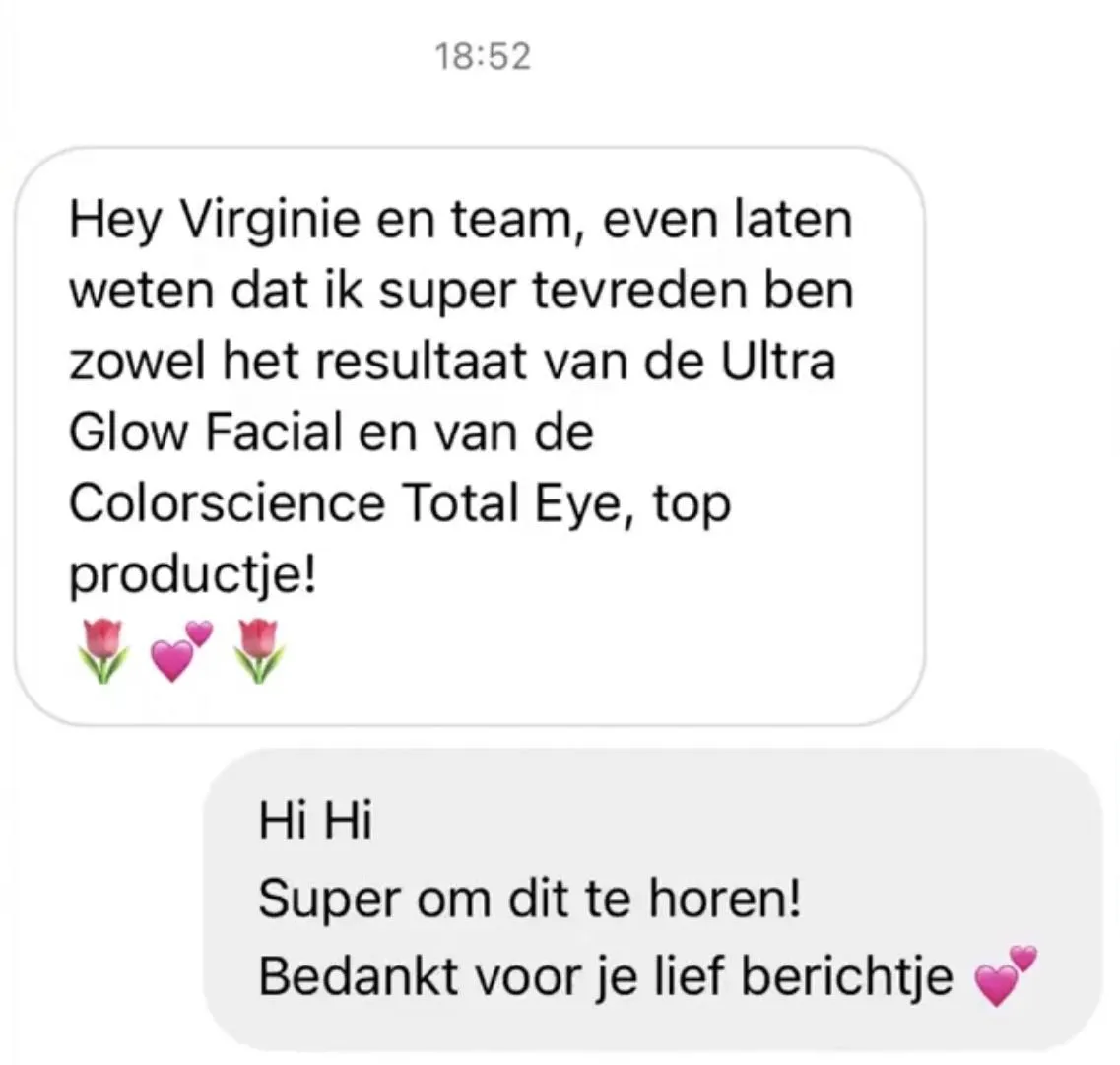Screen dimensions: 1120x1065
Task: Click the pink double-hearts emoji between tulips
Action: click(181, 650)
